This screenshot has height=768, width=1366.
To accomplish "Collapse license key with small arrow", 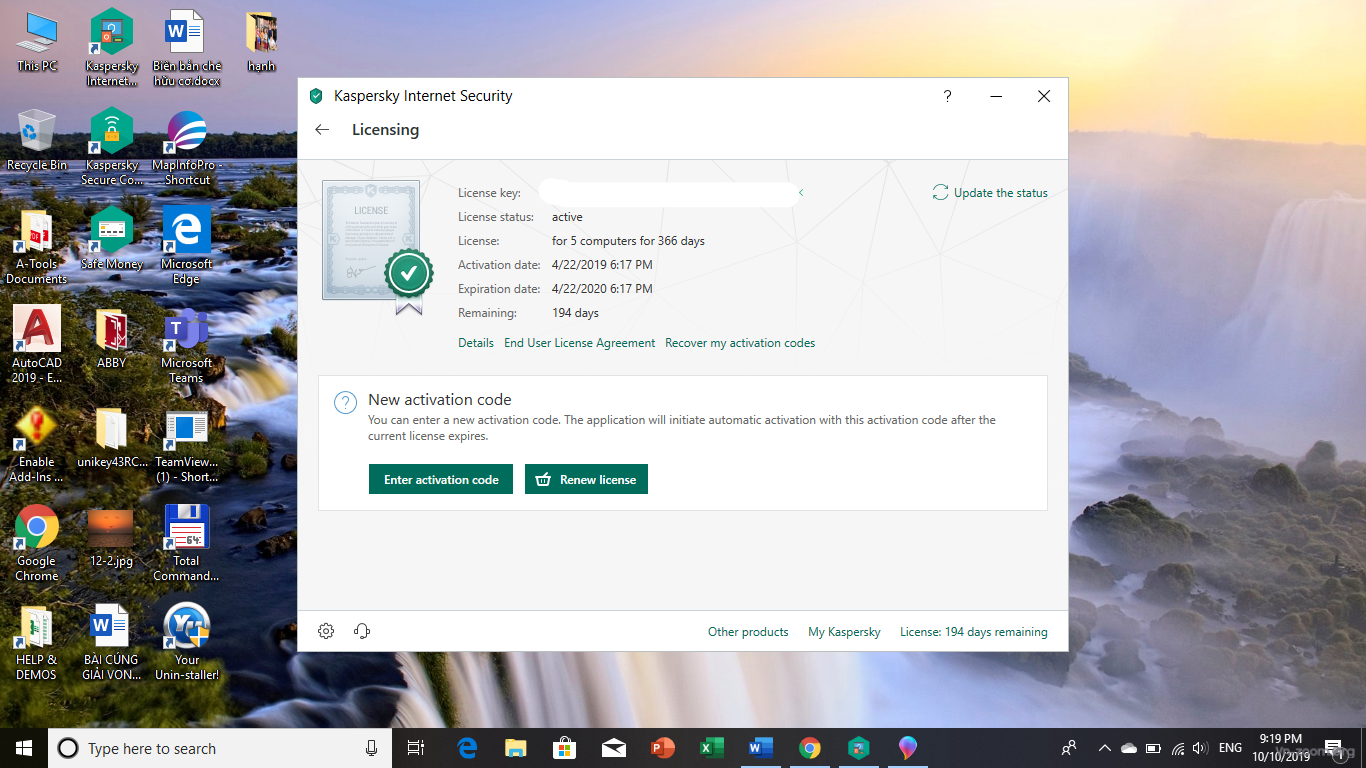I will coord(801,193).
